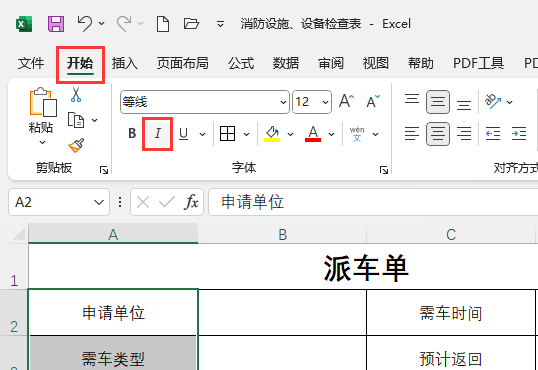Apply cell borders with grid icon
The height and width of the screenshot is (370, 538).
pos(227,134)
